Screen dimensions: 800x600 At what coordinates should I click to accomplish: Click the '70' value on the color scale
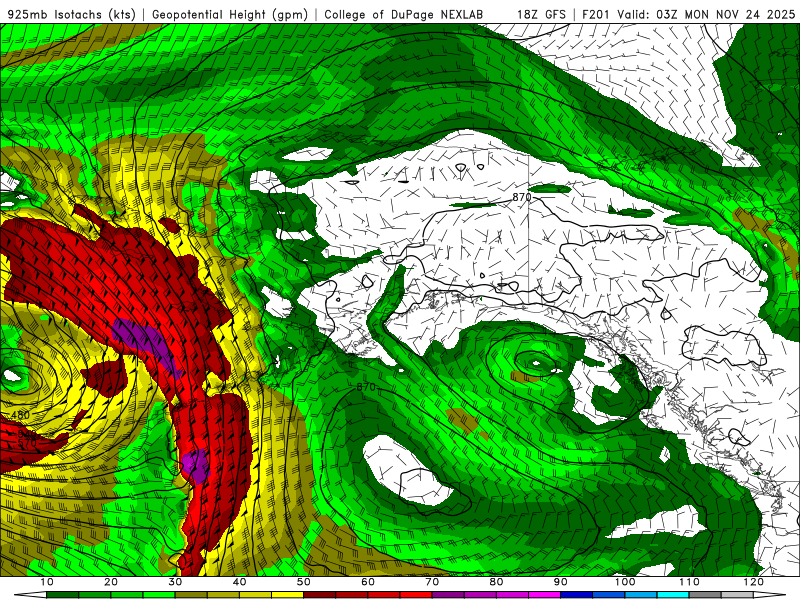[432, 582]
